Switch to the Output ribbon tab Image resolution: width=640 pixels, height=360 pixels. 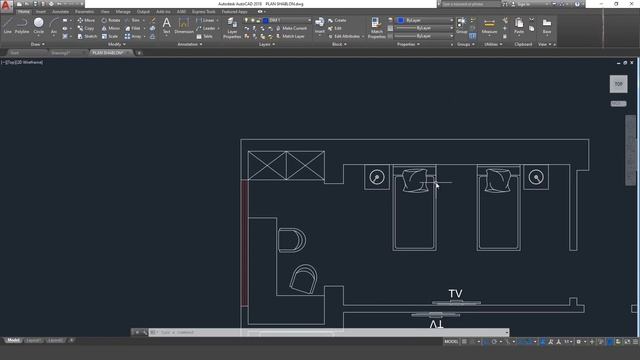(x=143, y=11)
